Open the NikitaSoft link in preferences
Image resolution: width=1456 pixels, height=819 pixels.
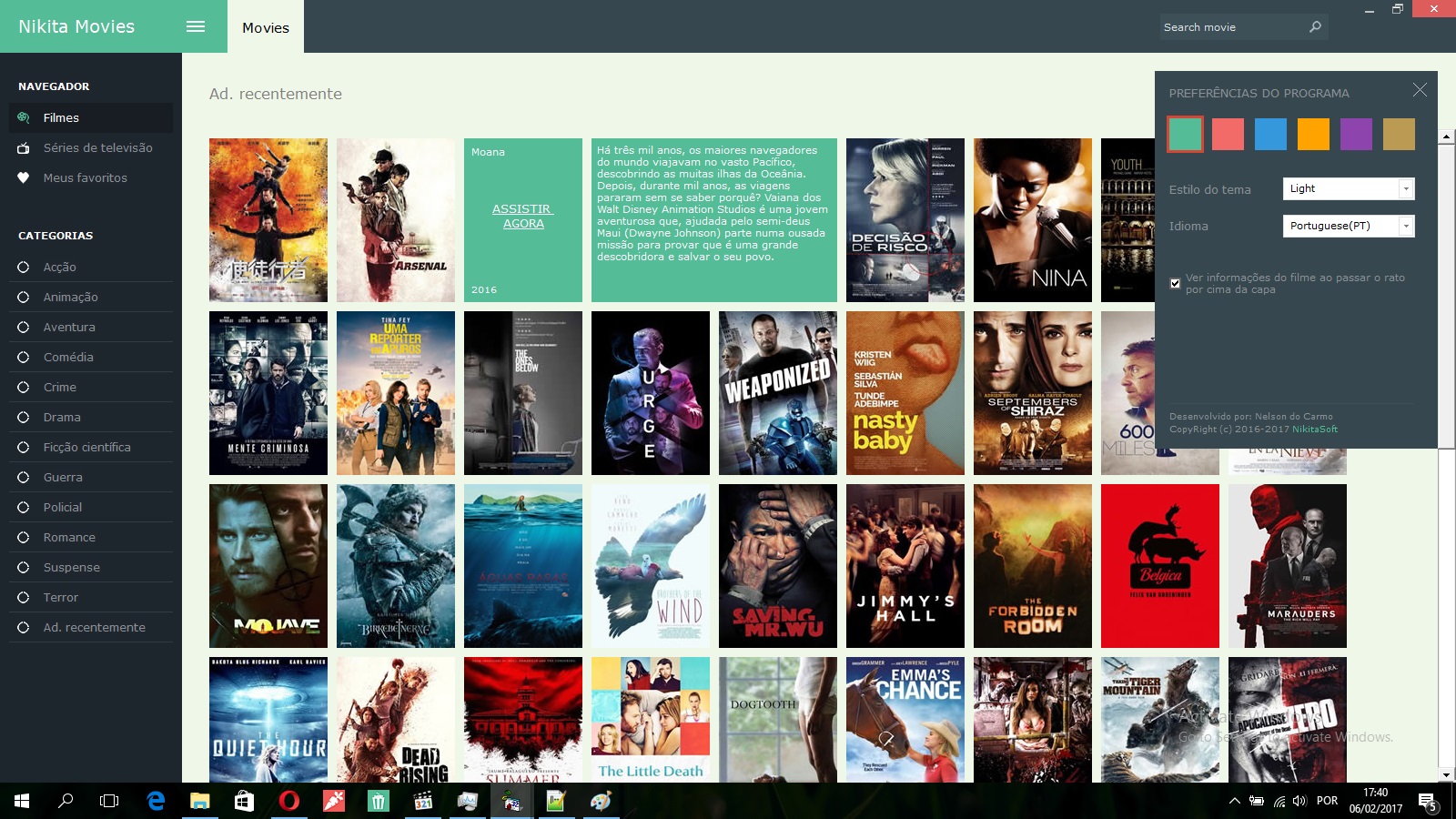[1315, 429]
